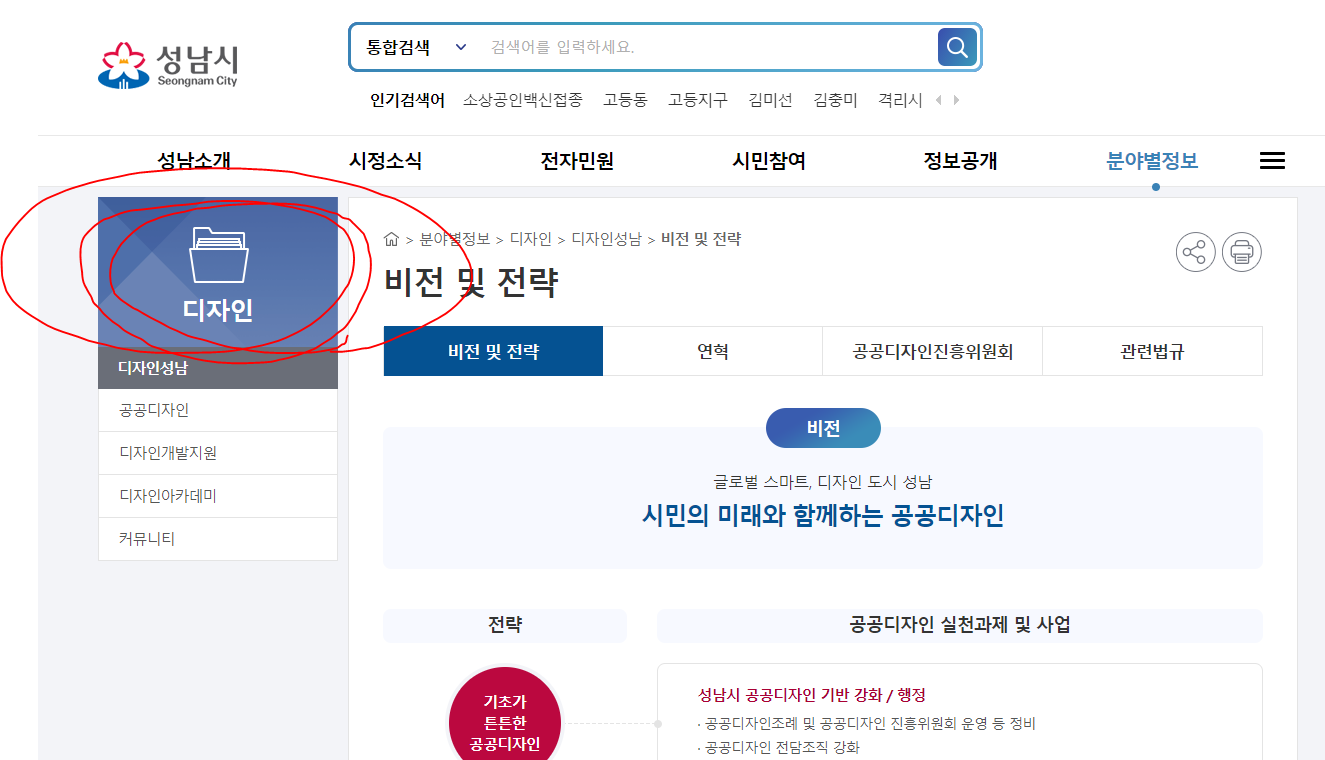Screen dimensions: 1325x760
Task: Focus the search text input field
Action: coord(710,47)
